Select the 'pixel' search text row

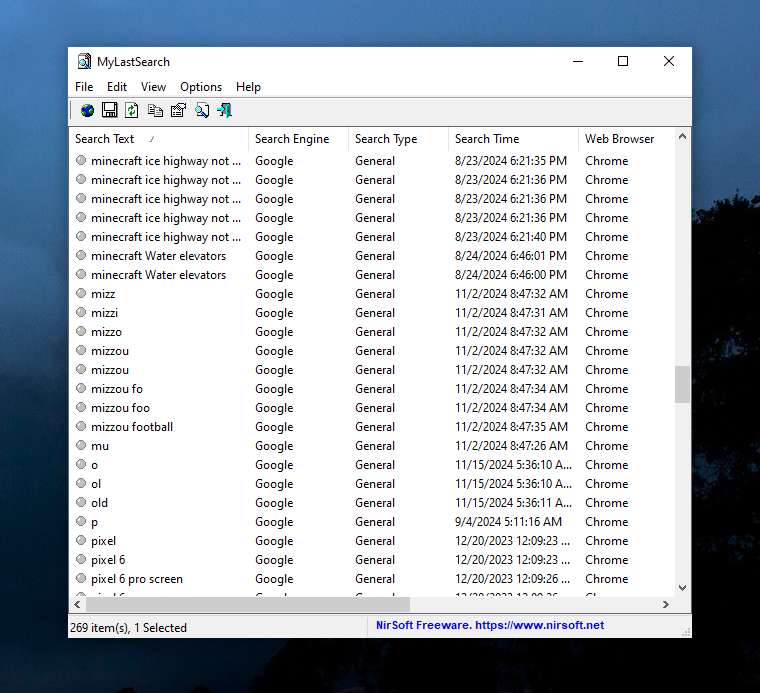click(x=372, y=540)
